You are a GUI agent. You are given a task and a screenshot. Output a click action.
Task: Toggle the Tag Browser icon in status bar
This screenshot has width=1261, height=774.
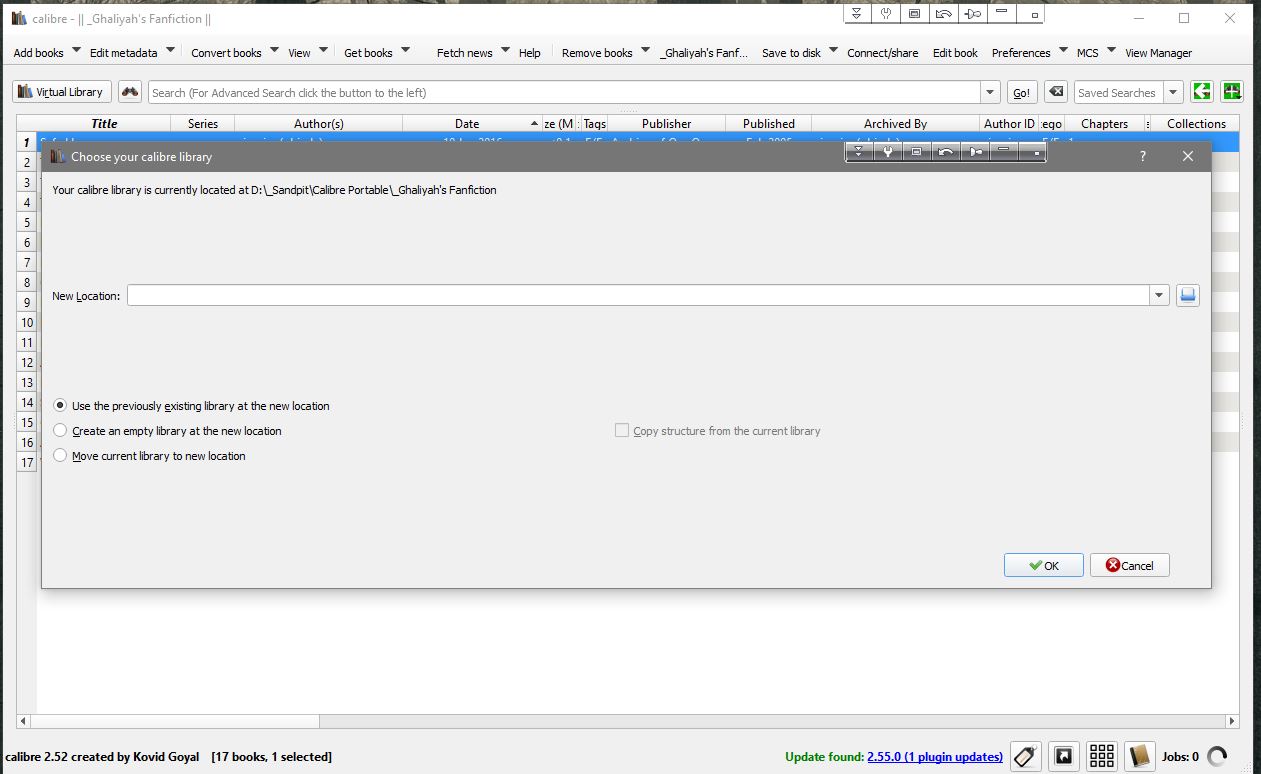pos(1026,756)
